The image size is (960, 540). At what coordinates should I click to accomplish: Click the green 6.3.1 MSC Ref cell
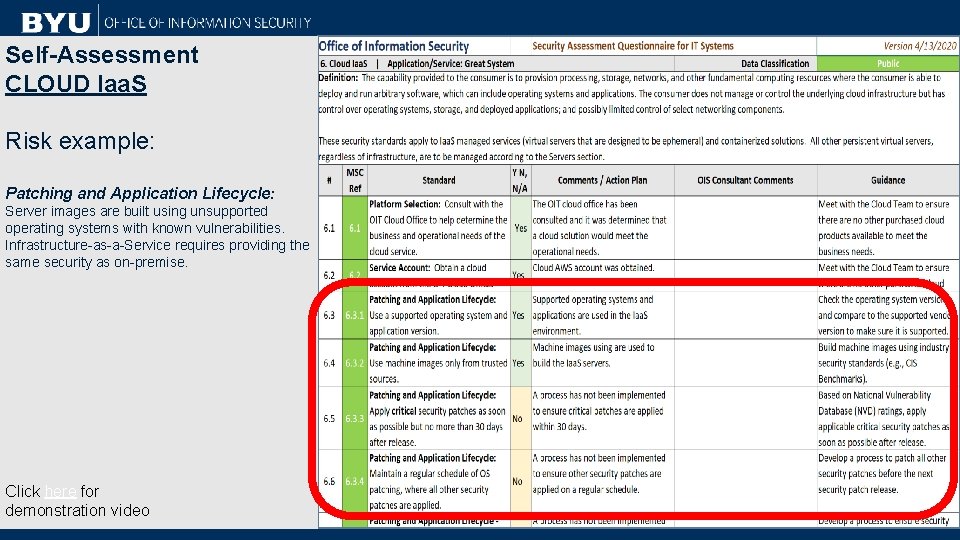354,315
